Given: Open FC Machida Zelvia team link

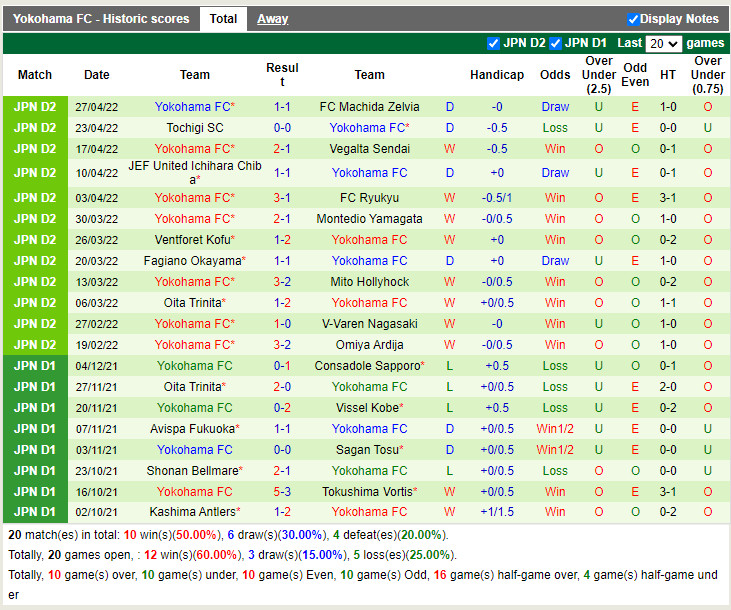Looking at the screenshot, I should point(369,107).
